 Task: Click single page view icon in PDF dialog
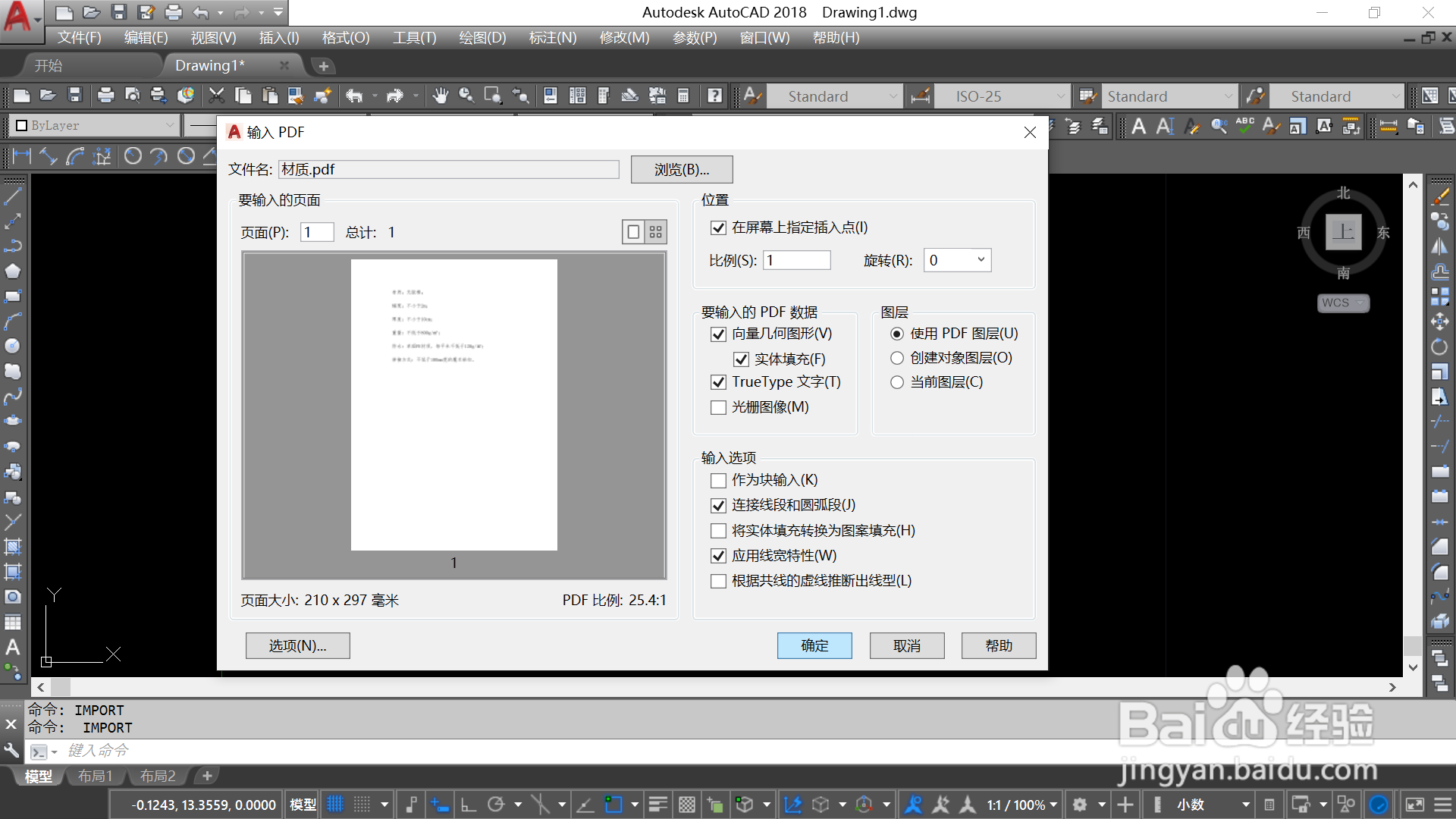click(x=633, y=232)
